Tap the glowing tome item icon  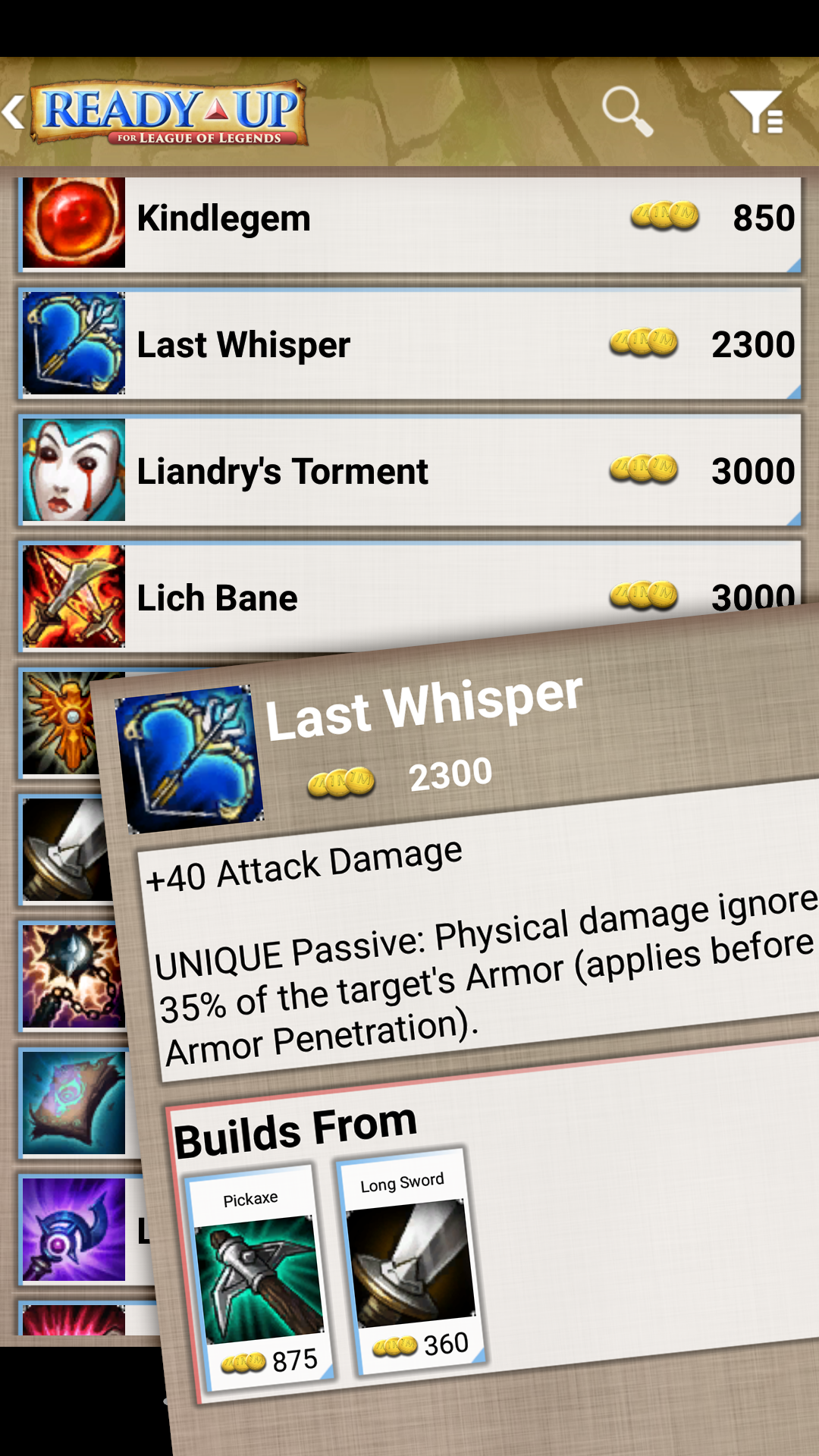tap(74, 1103)
